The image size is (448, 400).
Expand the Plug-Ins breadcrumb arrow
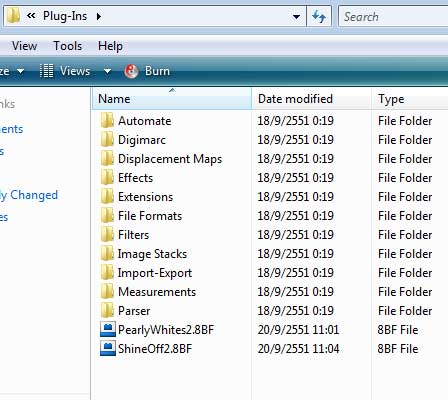[99, 16]
